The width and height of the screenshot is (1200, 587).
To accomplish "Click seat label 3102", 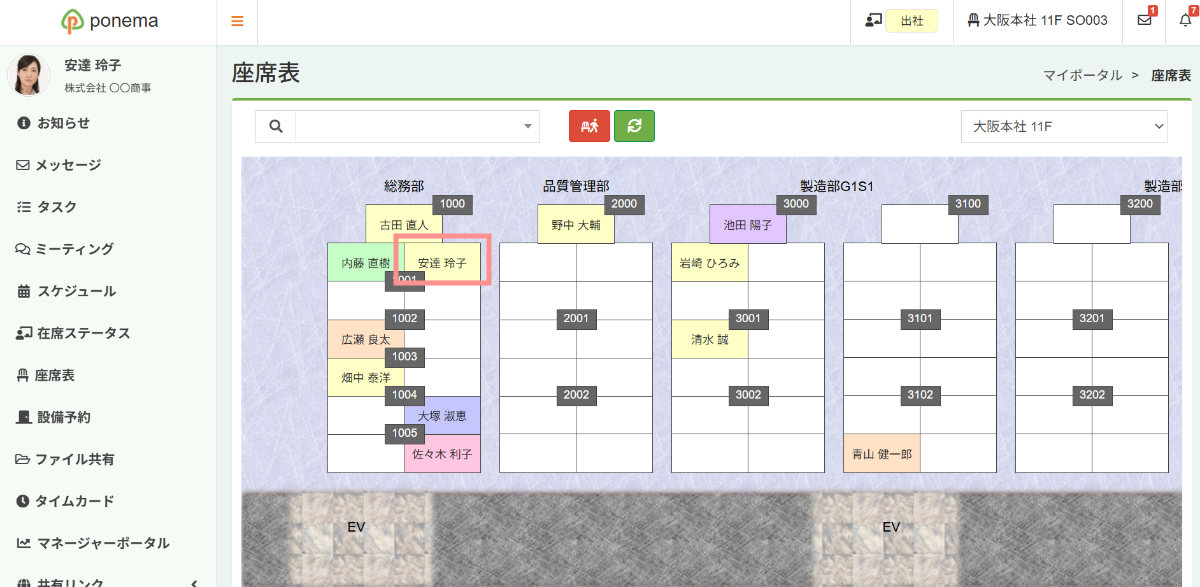I will tap(921, 394).
